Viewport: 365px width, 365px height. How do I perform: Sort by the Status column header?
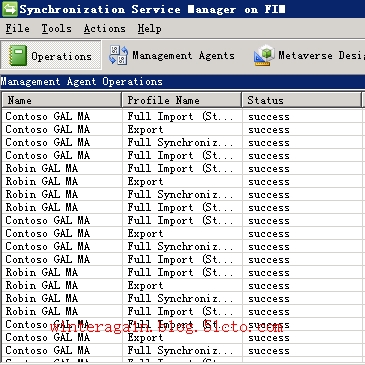[302, 100]
